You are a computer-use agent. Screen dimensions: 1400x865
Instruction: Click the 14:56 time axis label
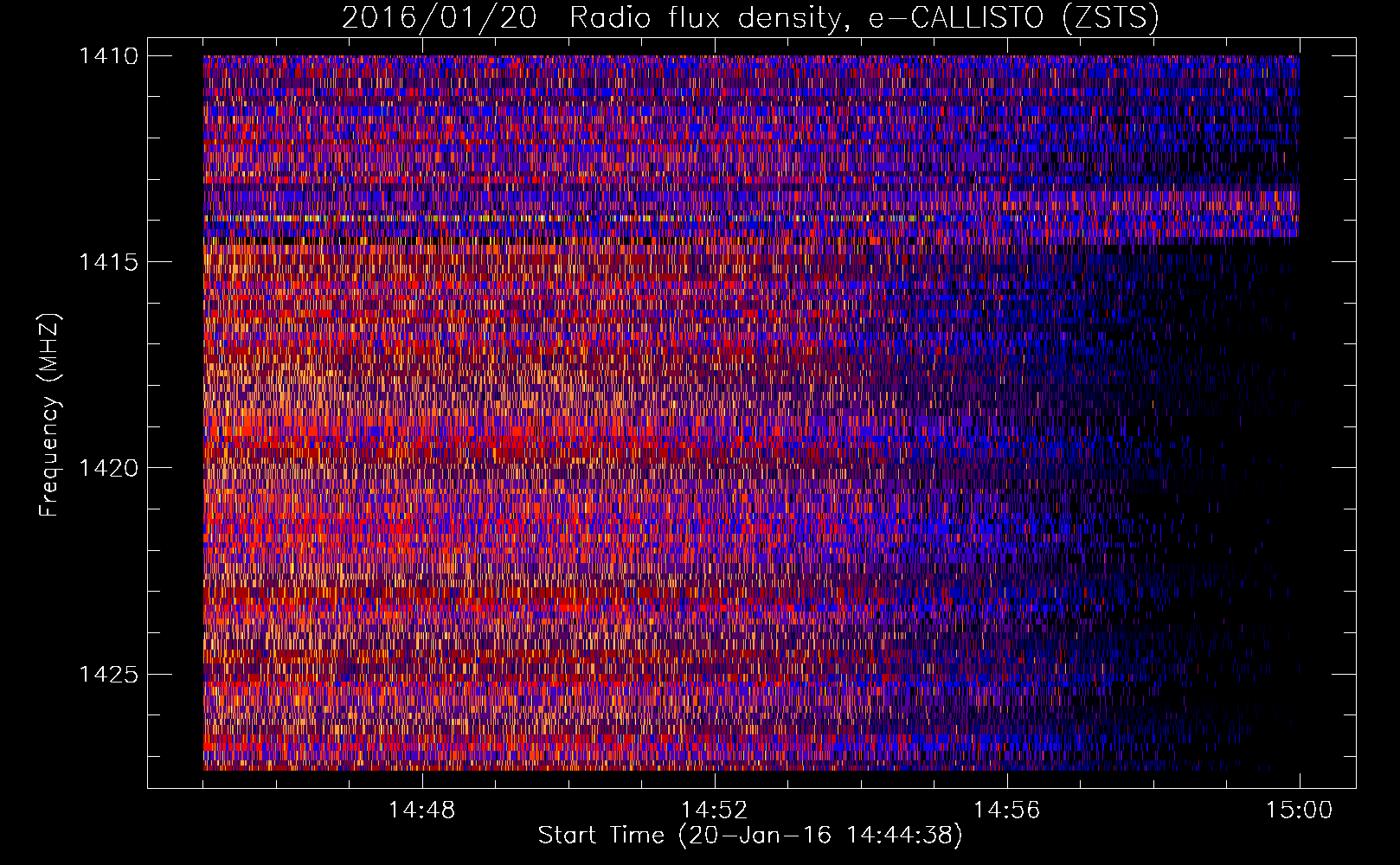(x=1006, y=811)
